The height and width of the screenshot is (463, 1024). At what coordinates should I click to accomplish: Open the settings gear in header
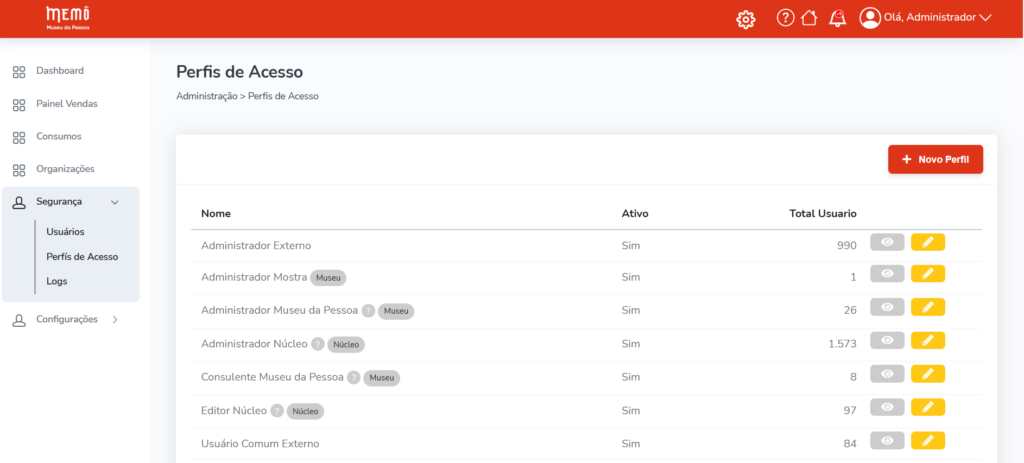click(745, 19)
